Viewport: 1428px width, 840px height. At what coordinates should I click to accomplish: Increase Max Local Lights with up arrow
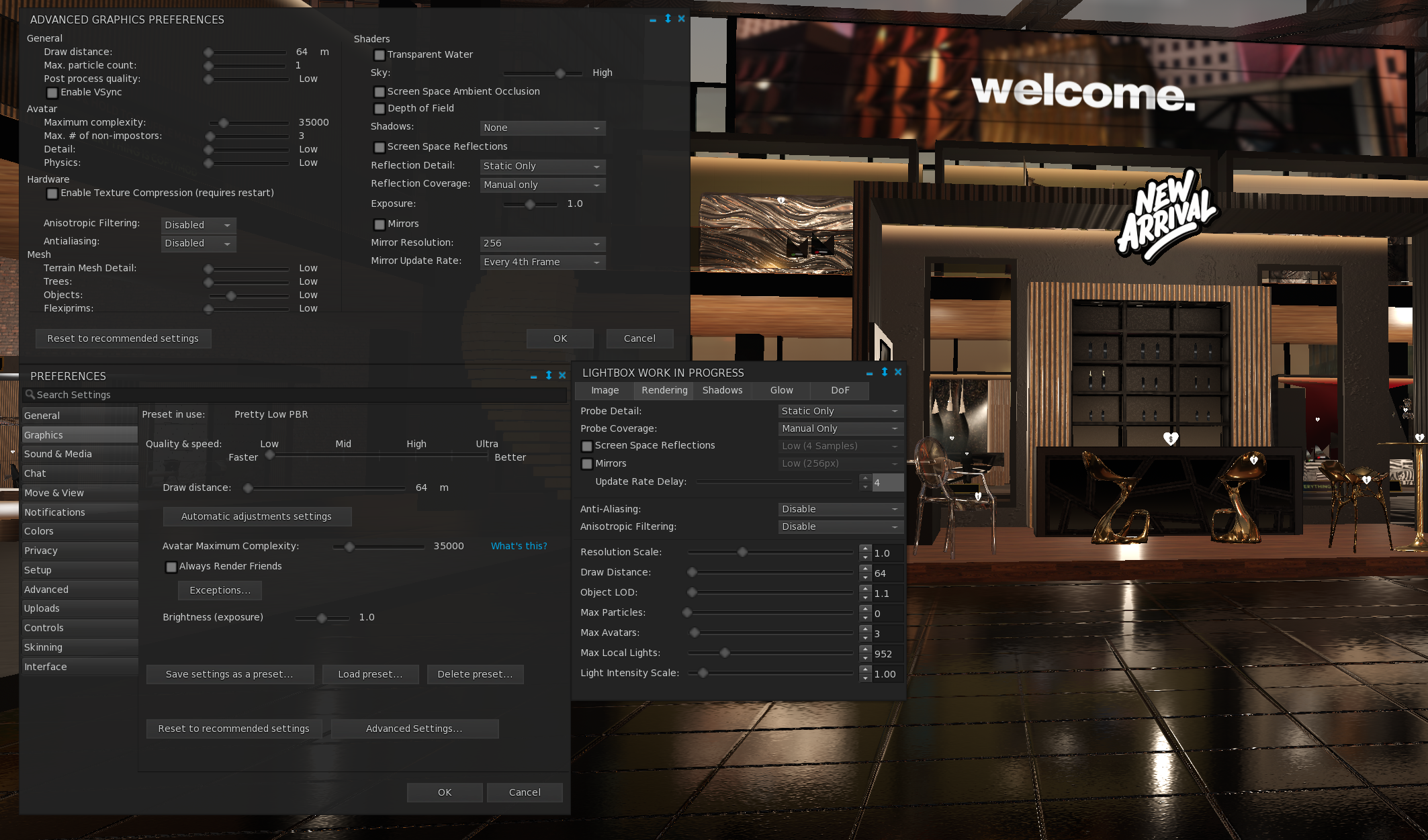(x=865, y=649)
